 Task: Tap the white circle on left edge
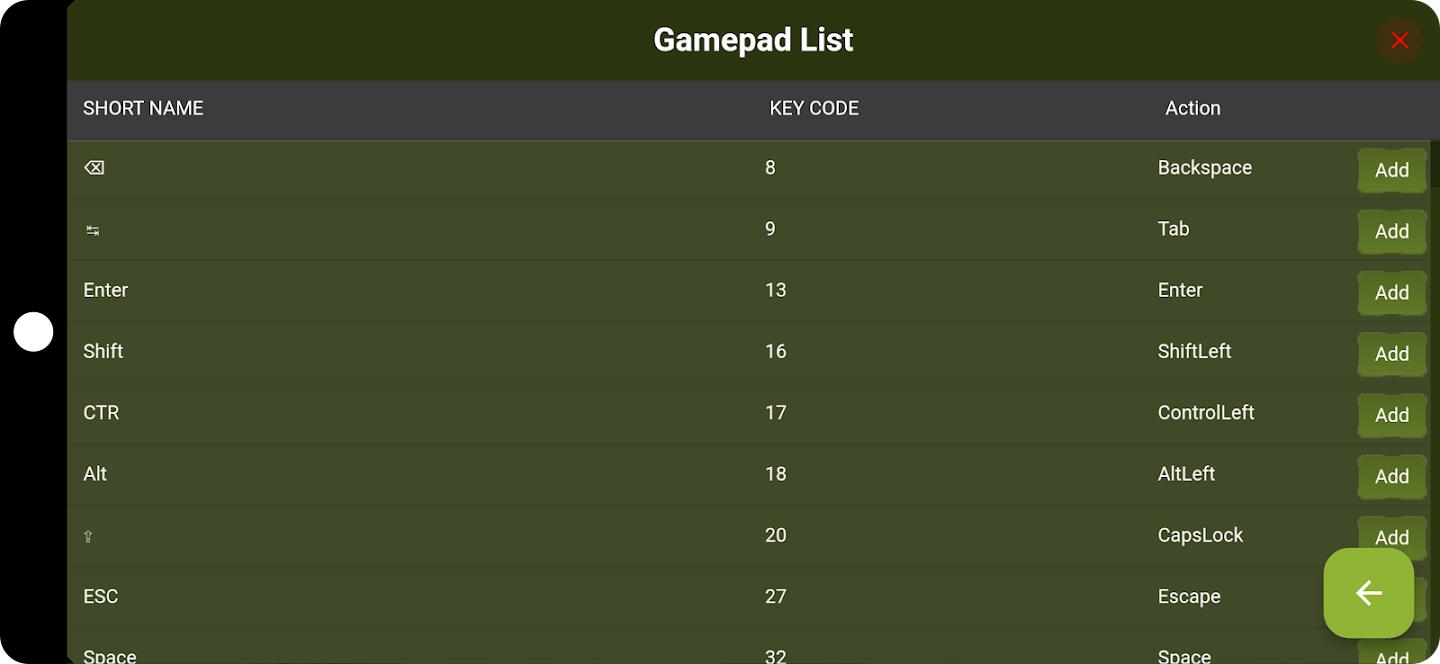pos(33,332)
